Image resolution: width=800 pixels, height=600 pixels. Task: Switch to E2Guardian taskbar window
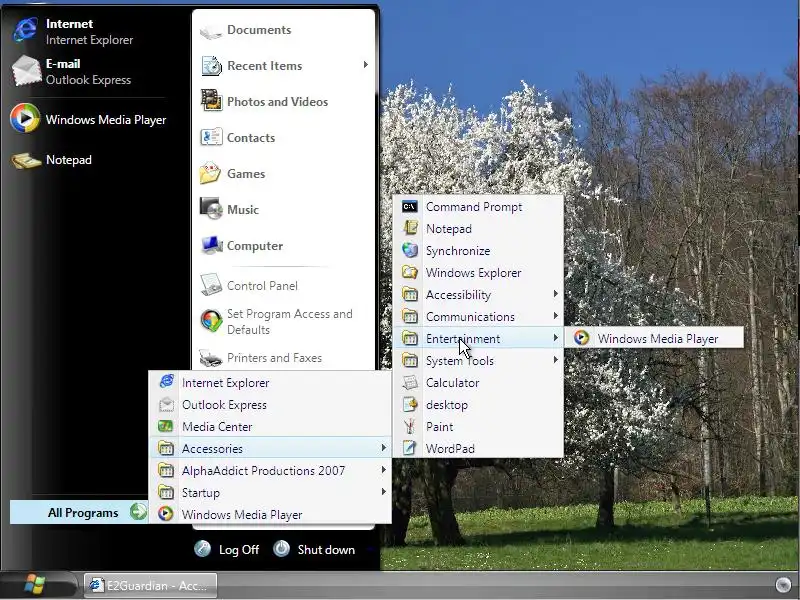click(x=151, y=586)
